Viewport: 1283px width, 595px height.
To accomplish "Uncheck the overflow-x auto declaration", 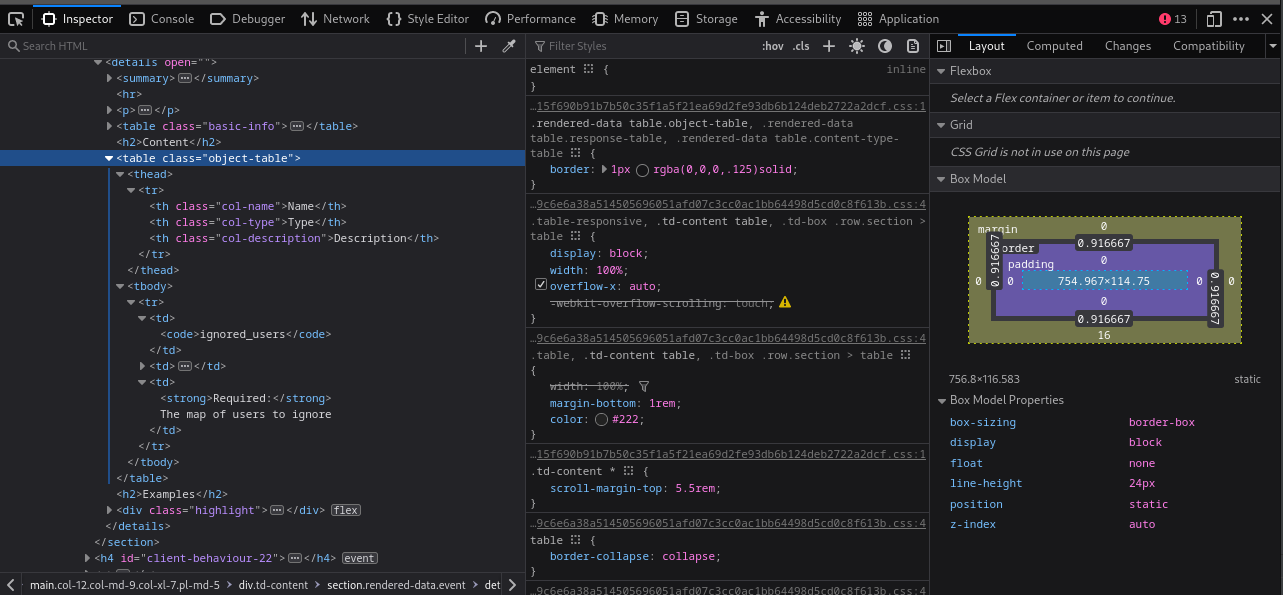I will [541, 286].
